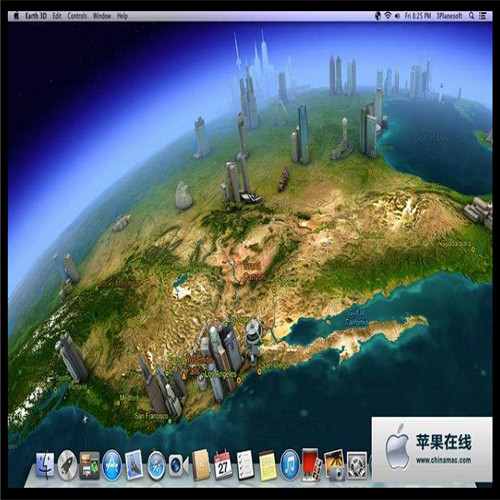Open the Edit menu
The height and width of the screenshot is (500, 500).
coord(57,16)
